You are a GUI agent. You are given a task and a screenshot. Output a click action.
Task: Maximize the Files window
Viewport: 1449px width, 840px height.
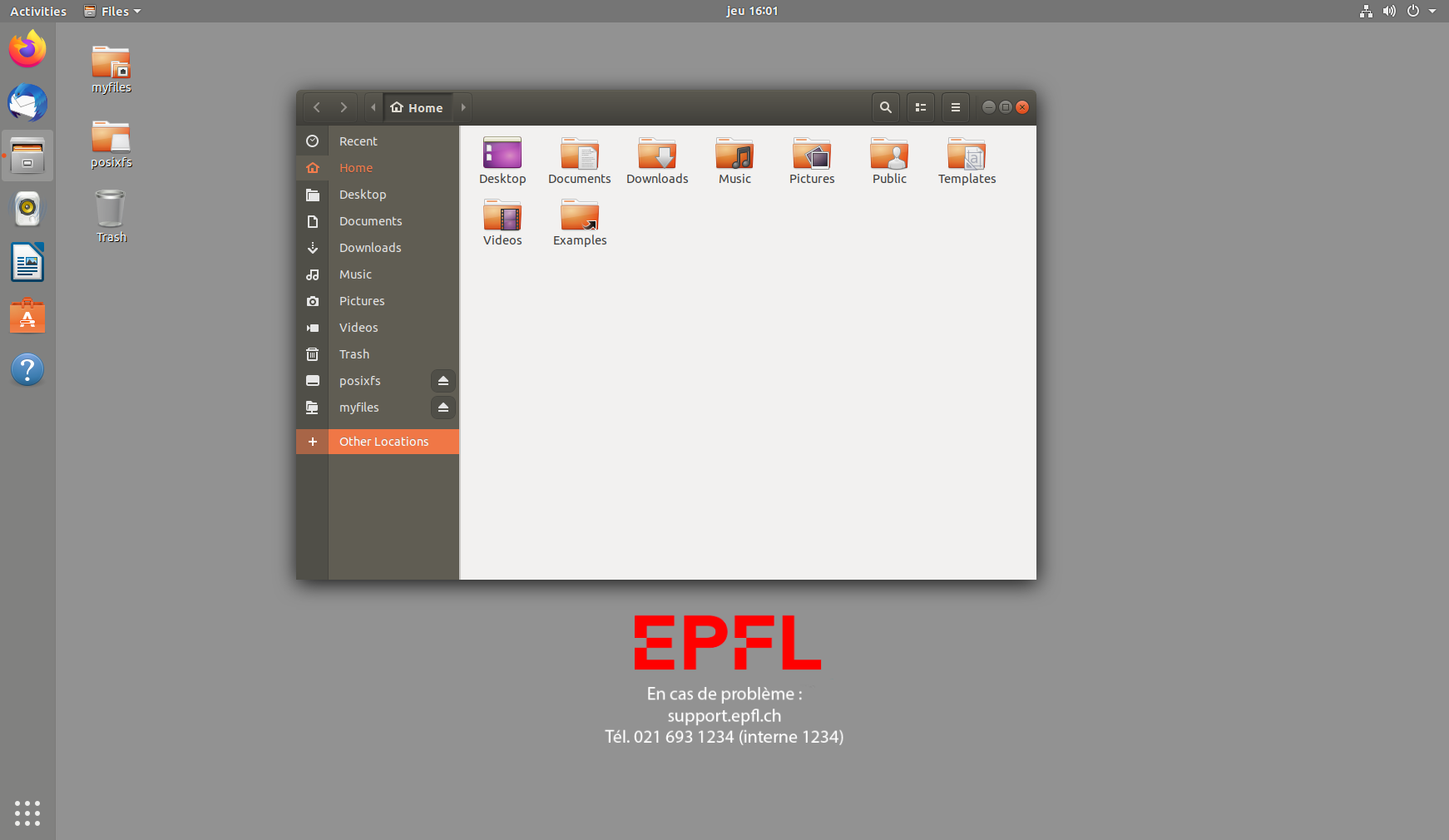tap(1006, 107)
